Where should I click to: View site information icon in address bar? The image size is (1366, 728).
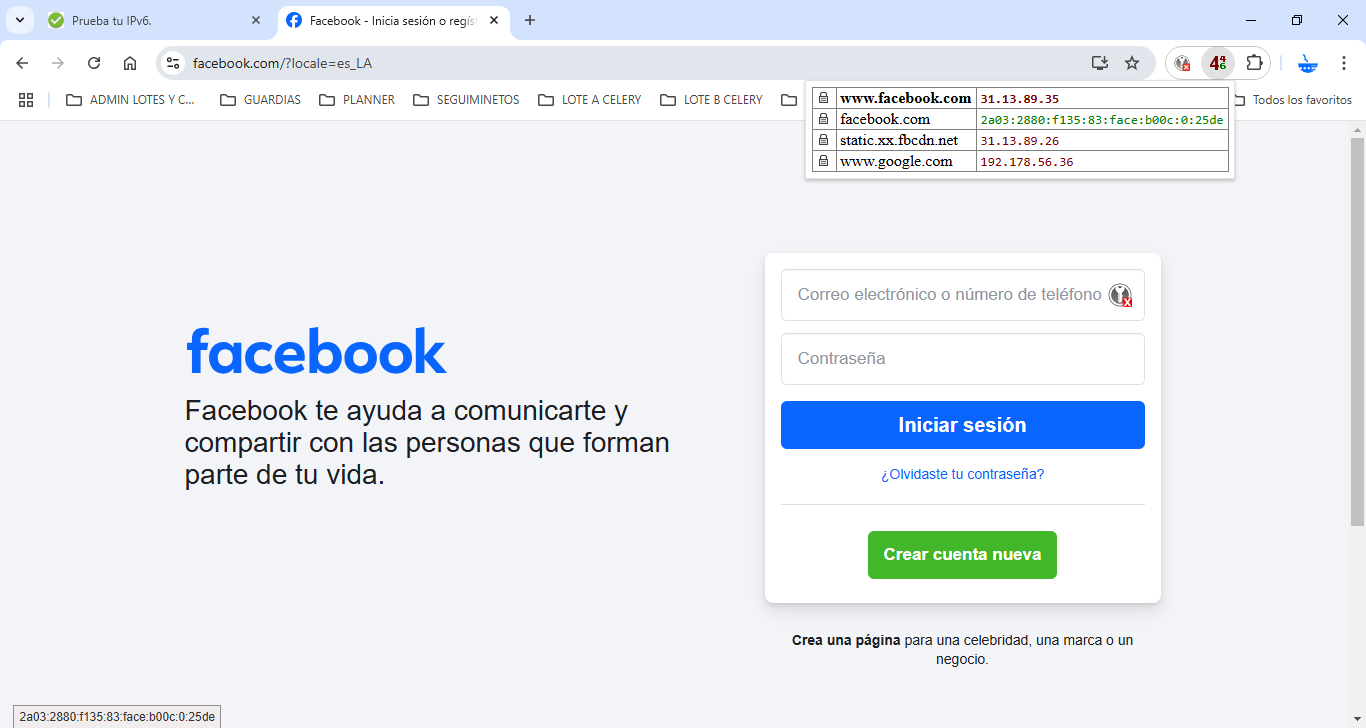[x=173, y=63]
